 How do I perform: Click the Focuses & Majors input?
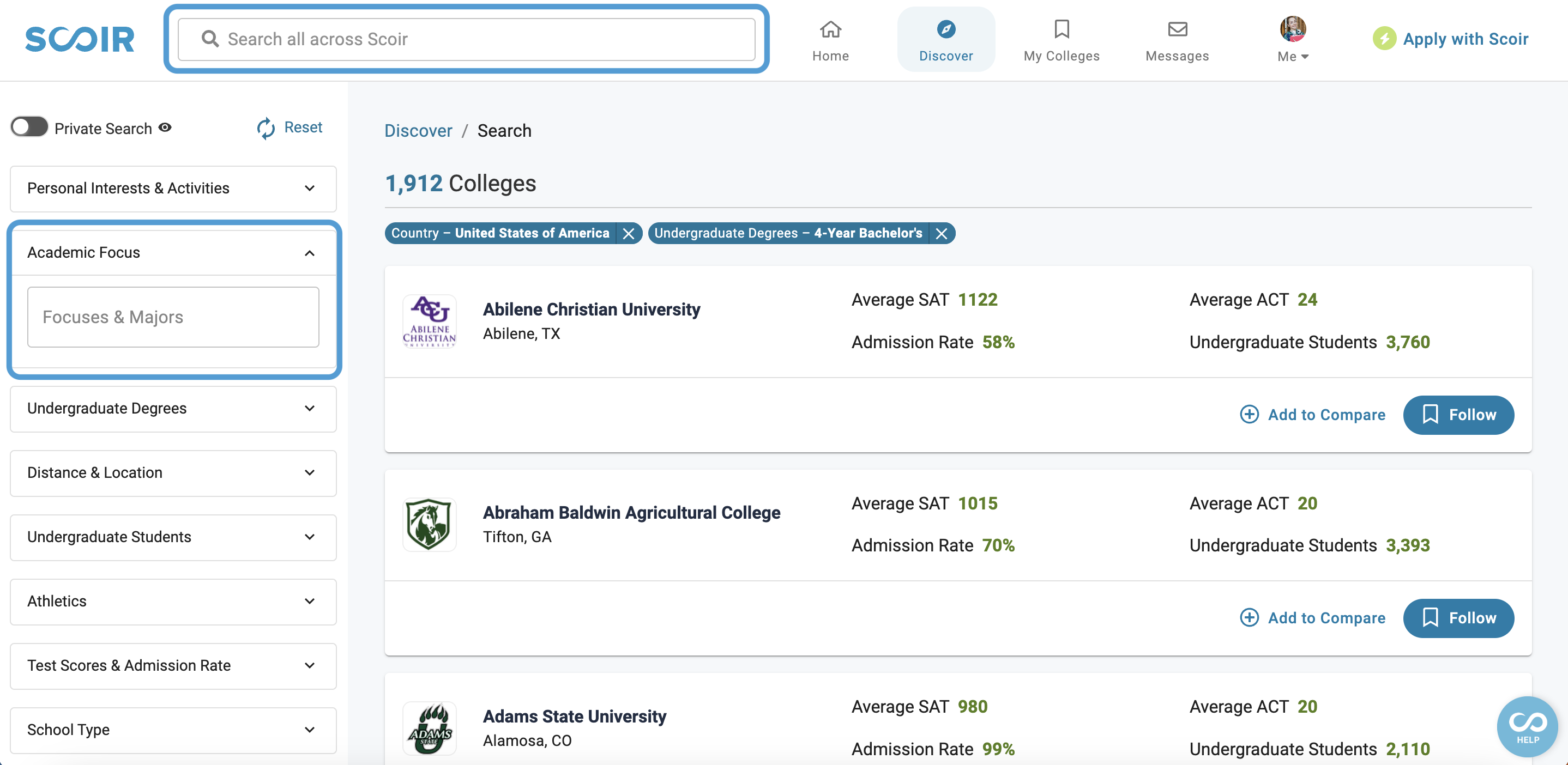[173, 318]
